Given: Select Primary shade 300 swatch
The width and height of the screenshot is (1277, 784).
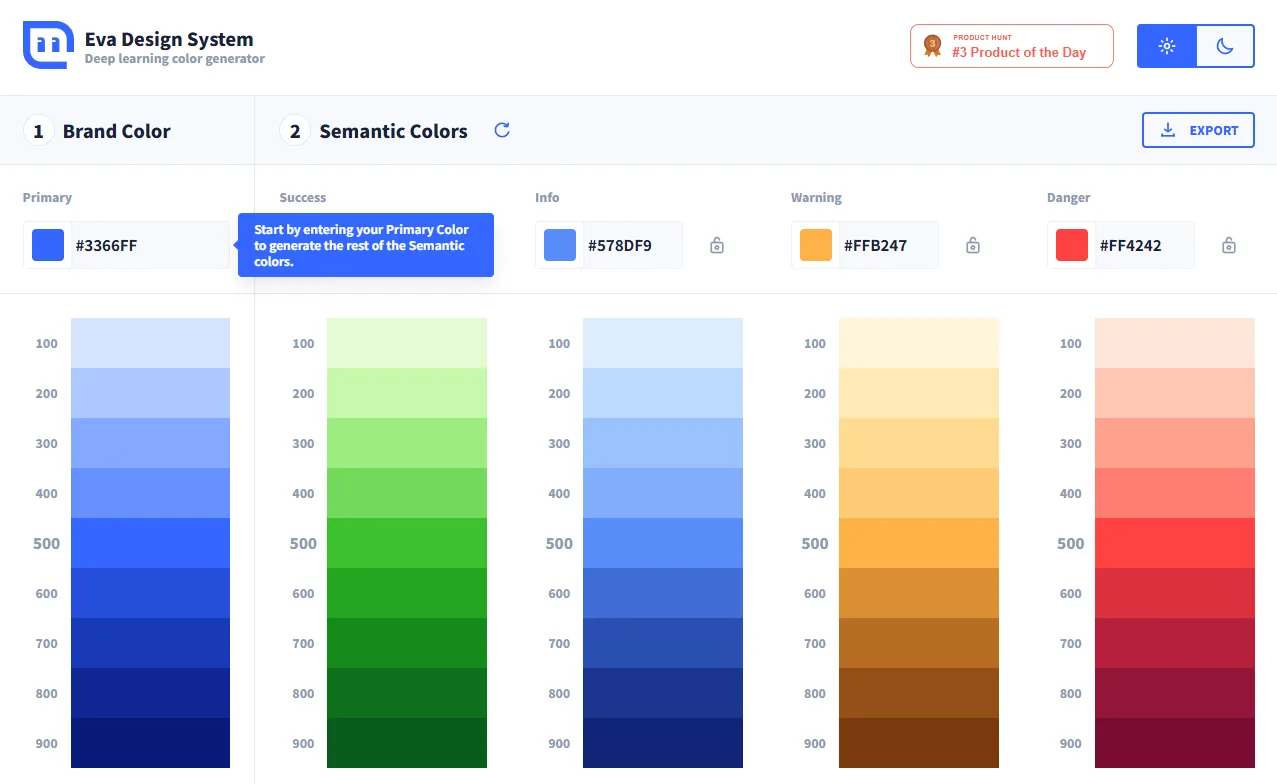Looking at the screenshot, I should [x=150, y=443].
